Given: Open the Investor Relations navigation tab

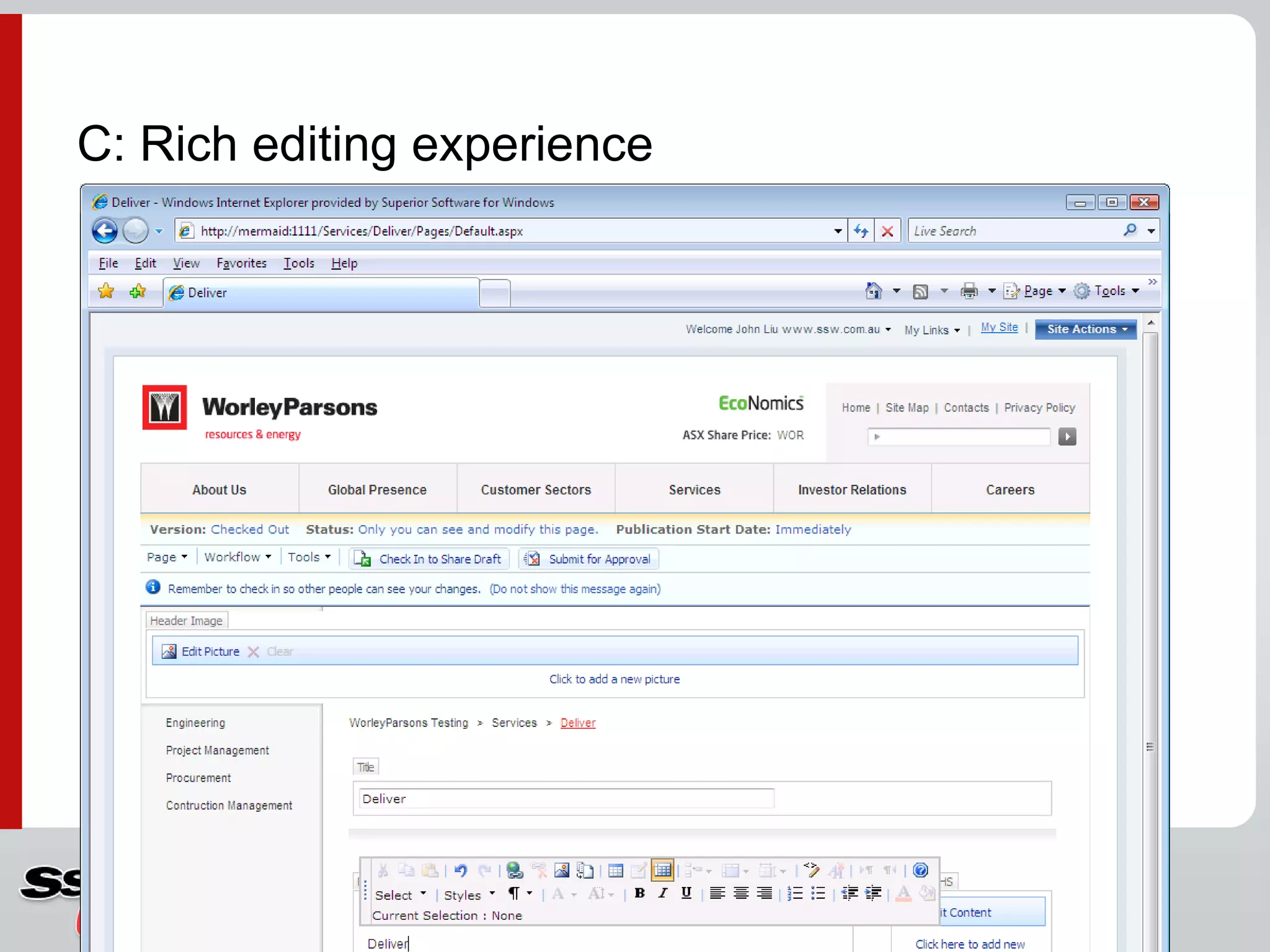Looking at the screenshot, I should [852, 489].
